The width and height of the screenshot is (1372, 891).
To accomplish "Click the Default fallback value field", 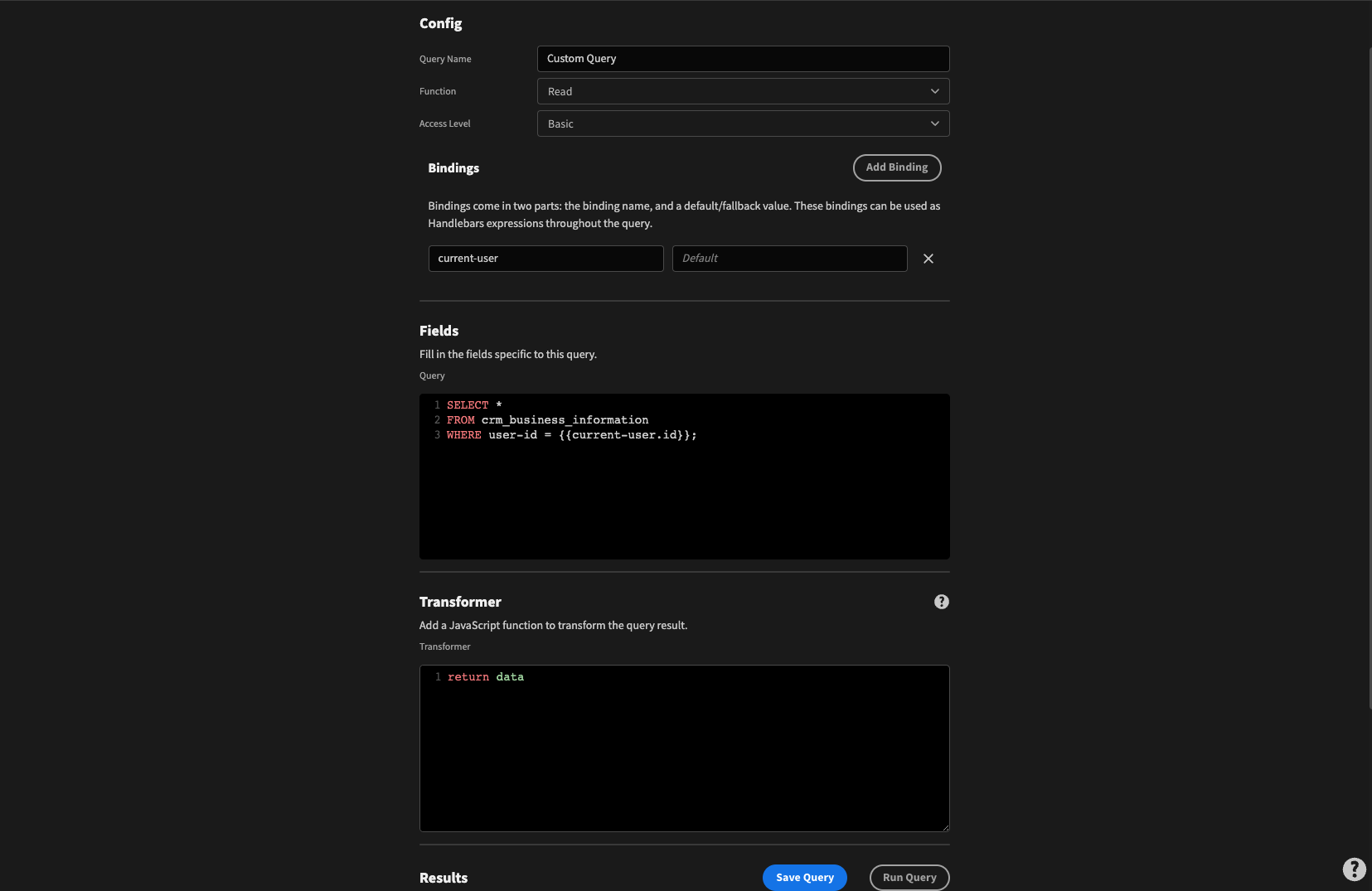I will point(789,259).
